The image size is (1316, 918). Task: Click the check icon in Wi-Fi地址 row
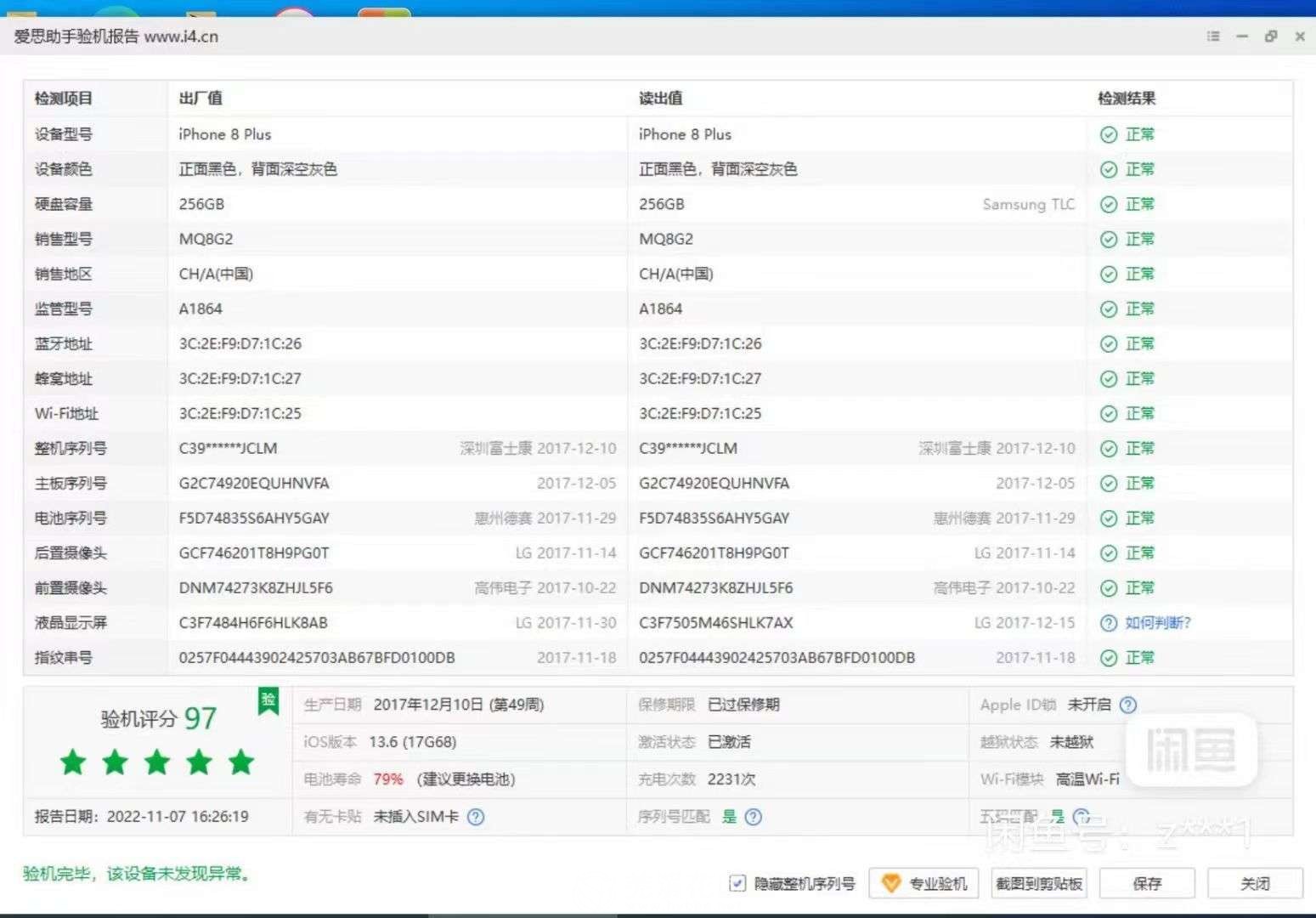click(1109, 413)
